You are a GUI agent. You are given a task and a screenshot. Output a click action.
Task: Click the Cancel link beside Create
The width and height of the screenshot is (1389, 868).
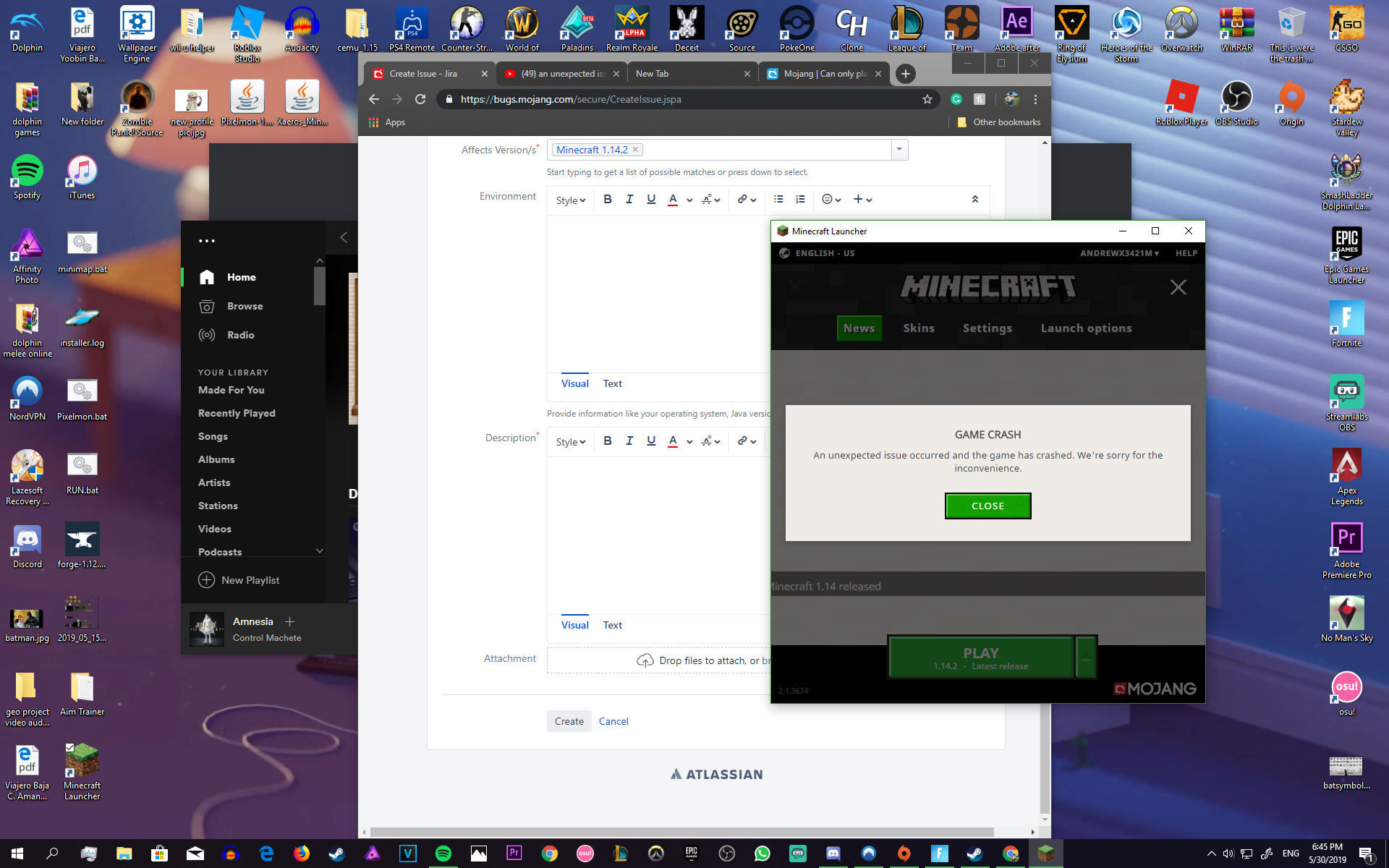[x=613, y=721]
